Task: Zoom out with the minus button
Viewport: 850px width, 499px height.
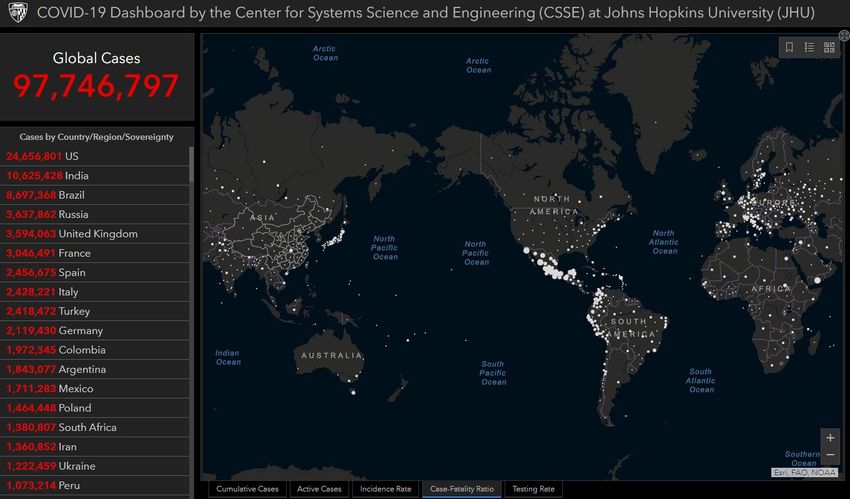Action: pos(830,455)
